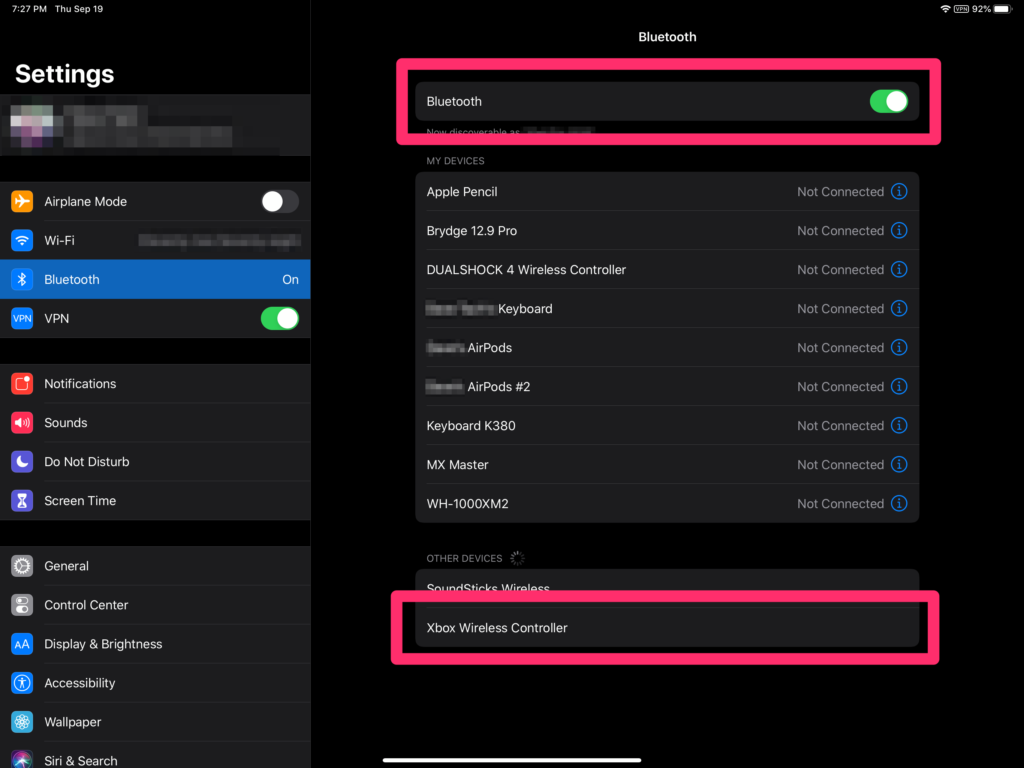Open info for WH-1000XM2
Image resolution: width=1024 pixels, height=768 pixels.
[899, 504]
